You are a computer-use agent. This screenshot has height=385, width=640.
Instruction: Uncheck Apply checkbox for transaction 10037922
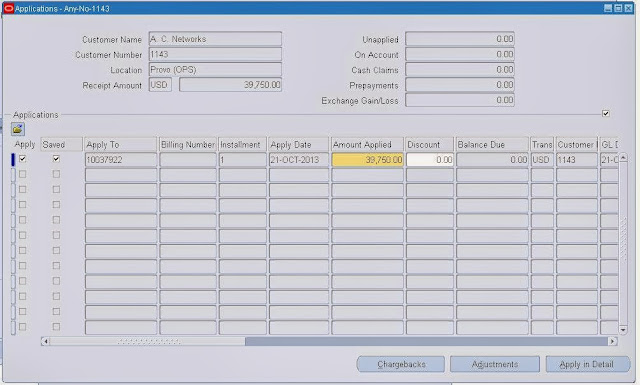22,159
